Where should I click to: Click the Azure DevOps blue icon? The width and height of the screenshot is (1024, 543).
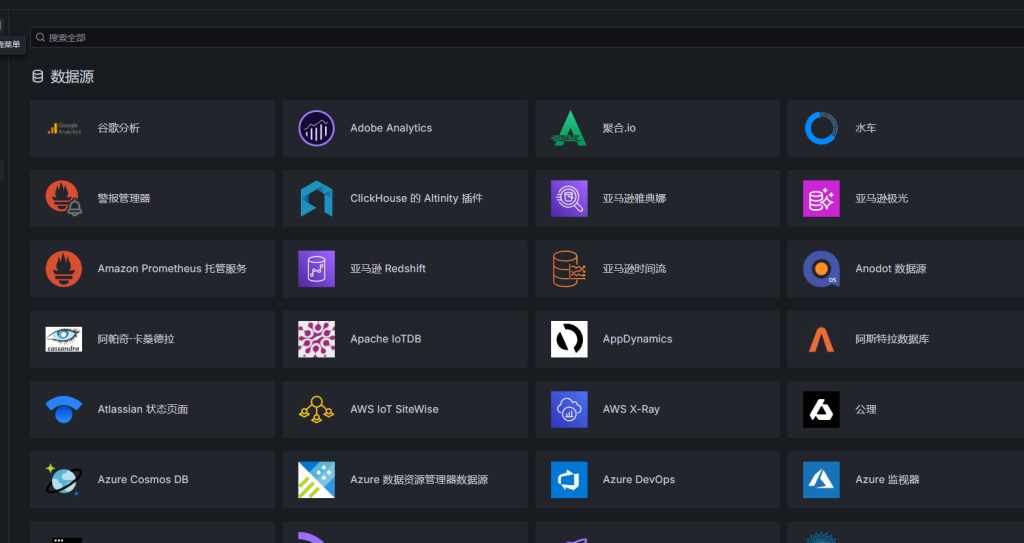click(569, 480)
